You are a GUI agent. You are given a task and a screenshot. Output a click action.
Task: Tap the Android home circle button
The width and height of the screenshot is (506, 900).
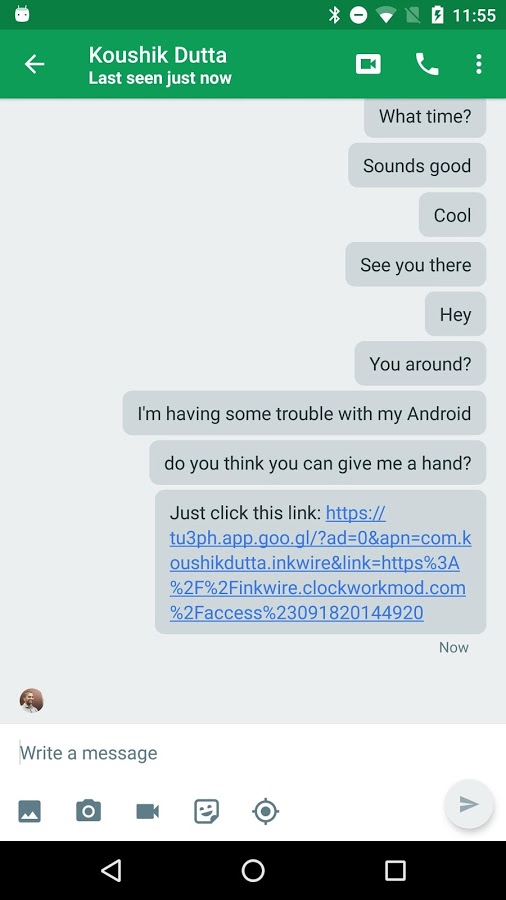point(253,870)
